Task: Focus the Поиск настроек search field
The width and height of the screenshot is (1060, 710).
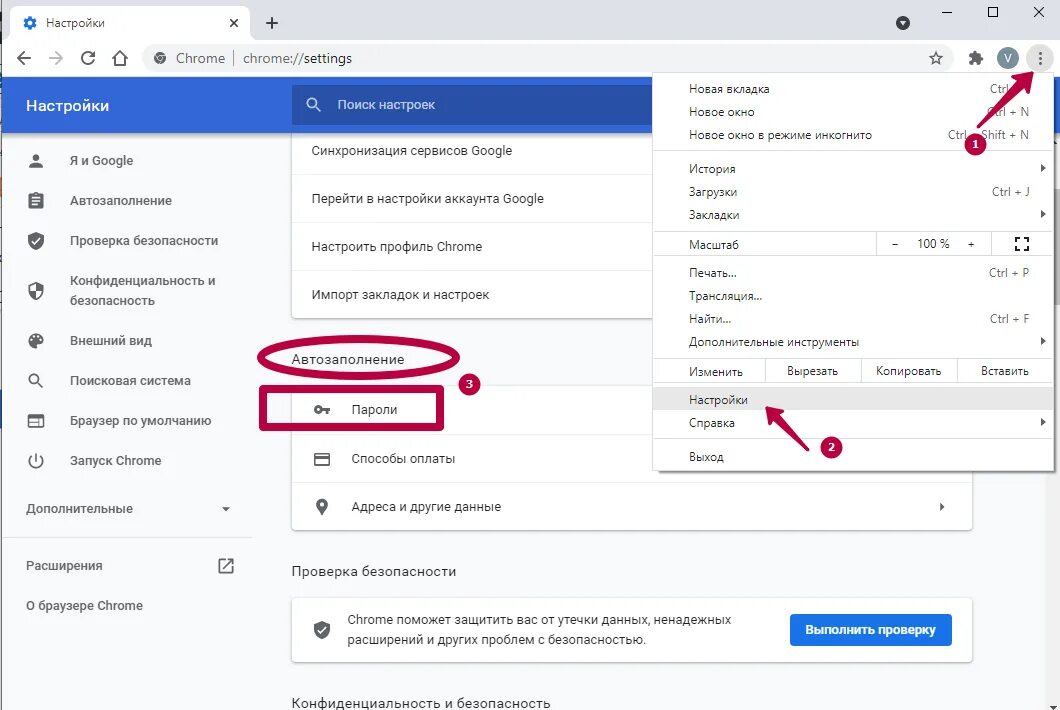Action: (472, 105)
